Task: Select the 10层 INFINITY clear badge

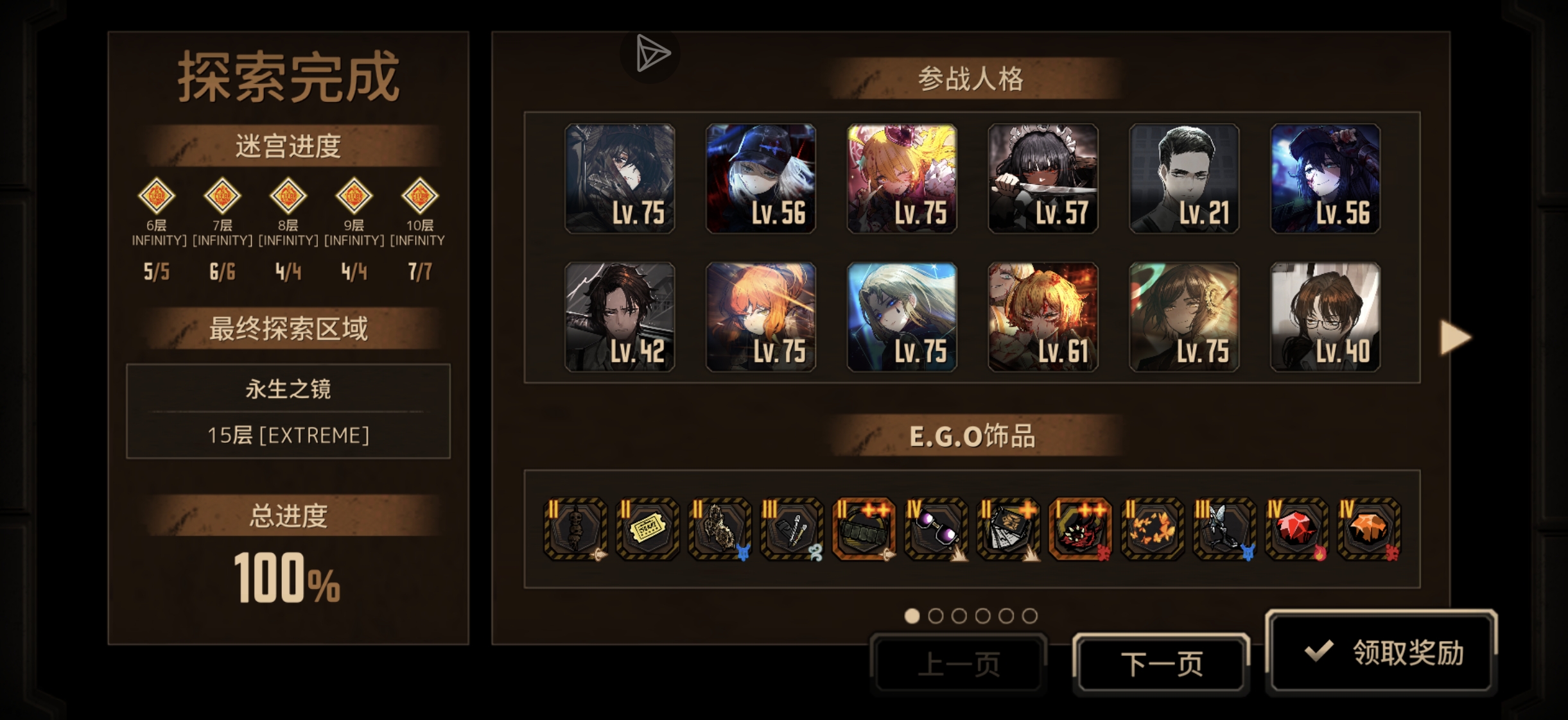Action: 419,196
